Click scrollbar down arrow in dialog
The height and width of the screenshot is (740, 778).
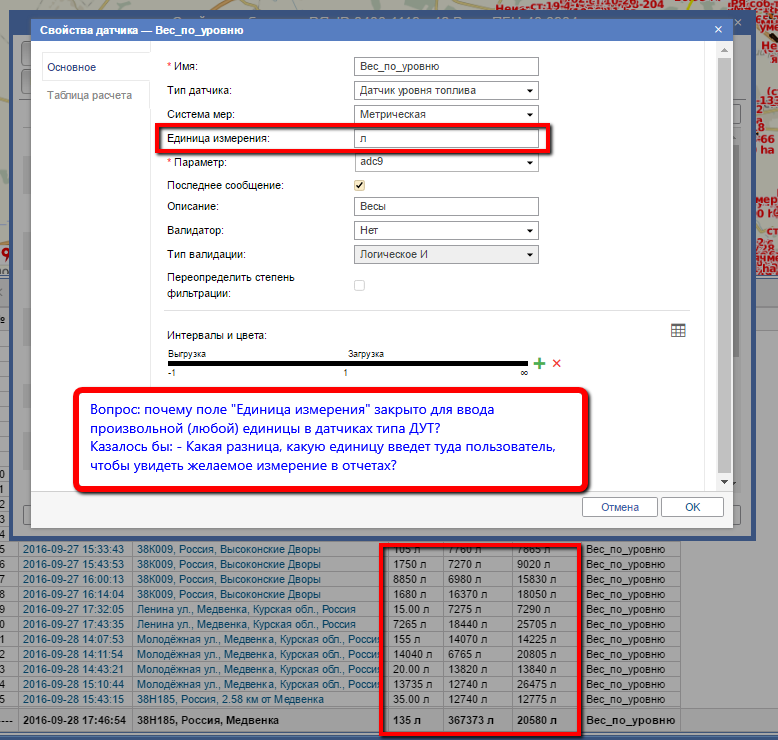point(725,482)
